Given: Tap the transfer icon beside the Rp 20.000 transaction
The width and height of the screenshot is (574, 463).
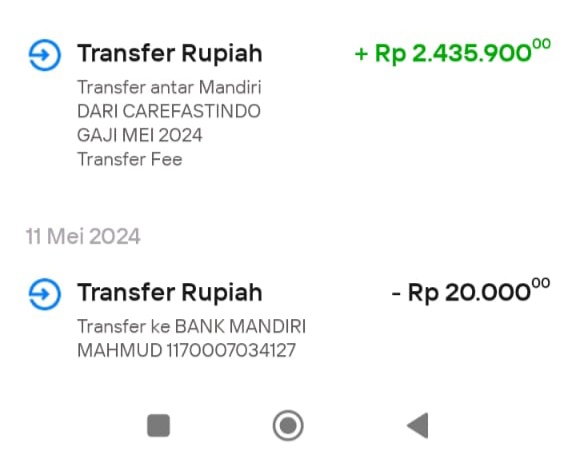Looking at the screenshot, I should (x=45, y=294).
